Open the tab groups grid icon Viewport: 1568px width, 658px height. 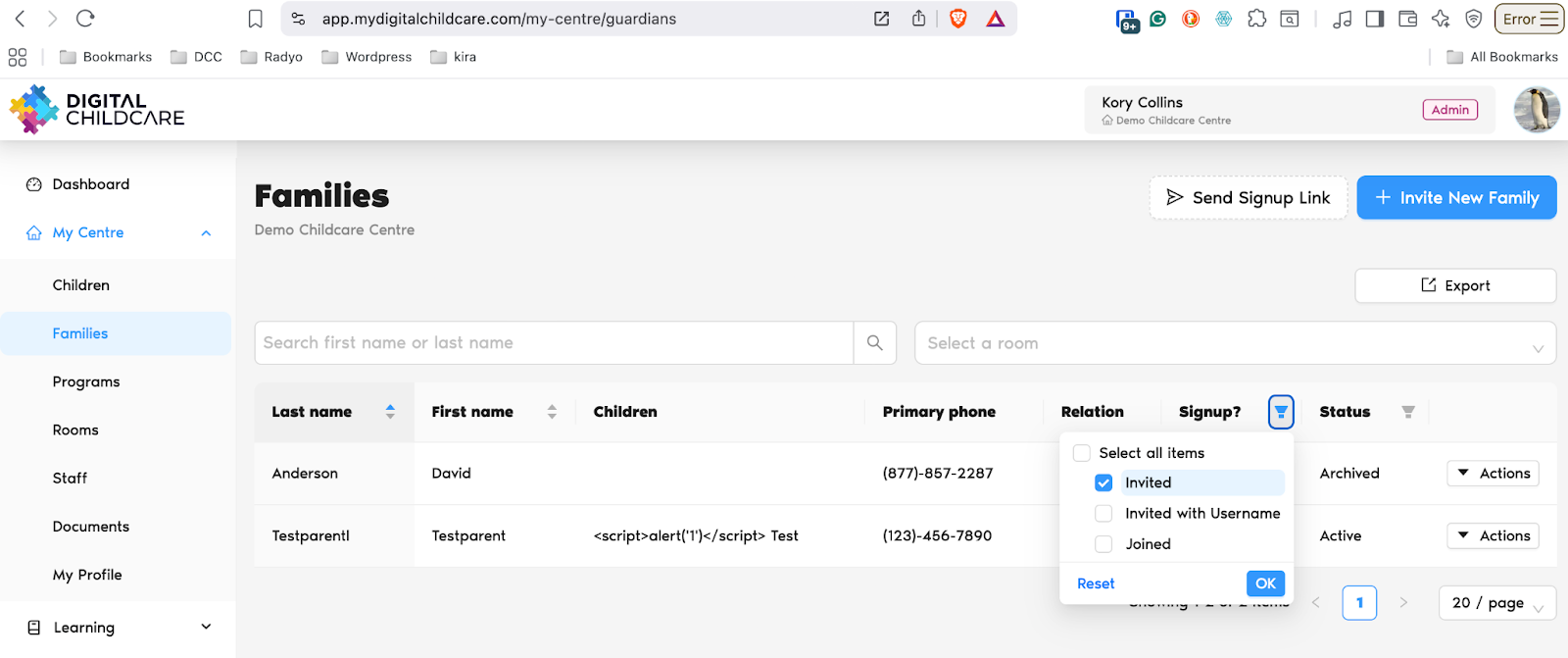click(x=18, y=57)
